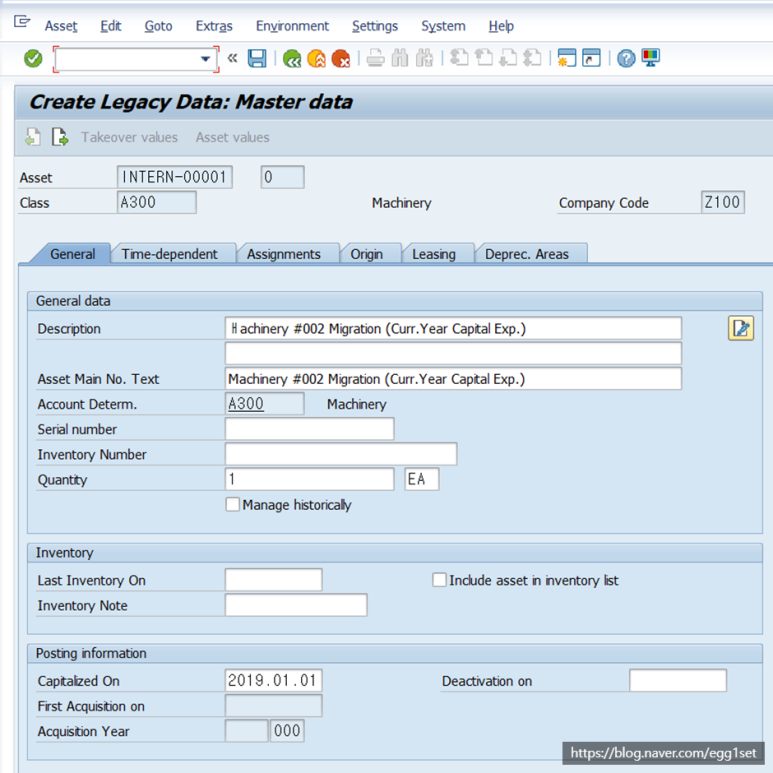This screenshot has width=773, height=773.
Task: Click the long text edit icon beside Description
Action: (740, 328)
